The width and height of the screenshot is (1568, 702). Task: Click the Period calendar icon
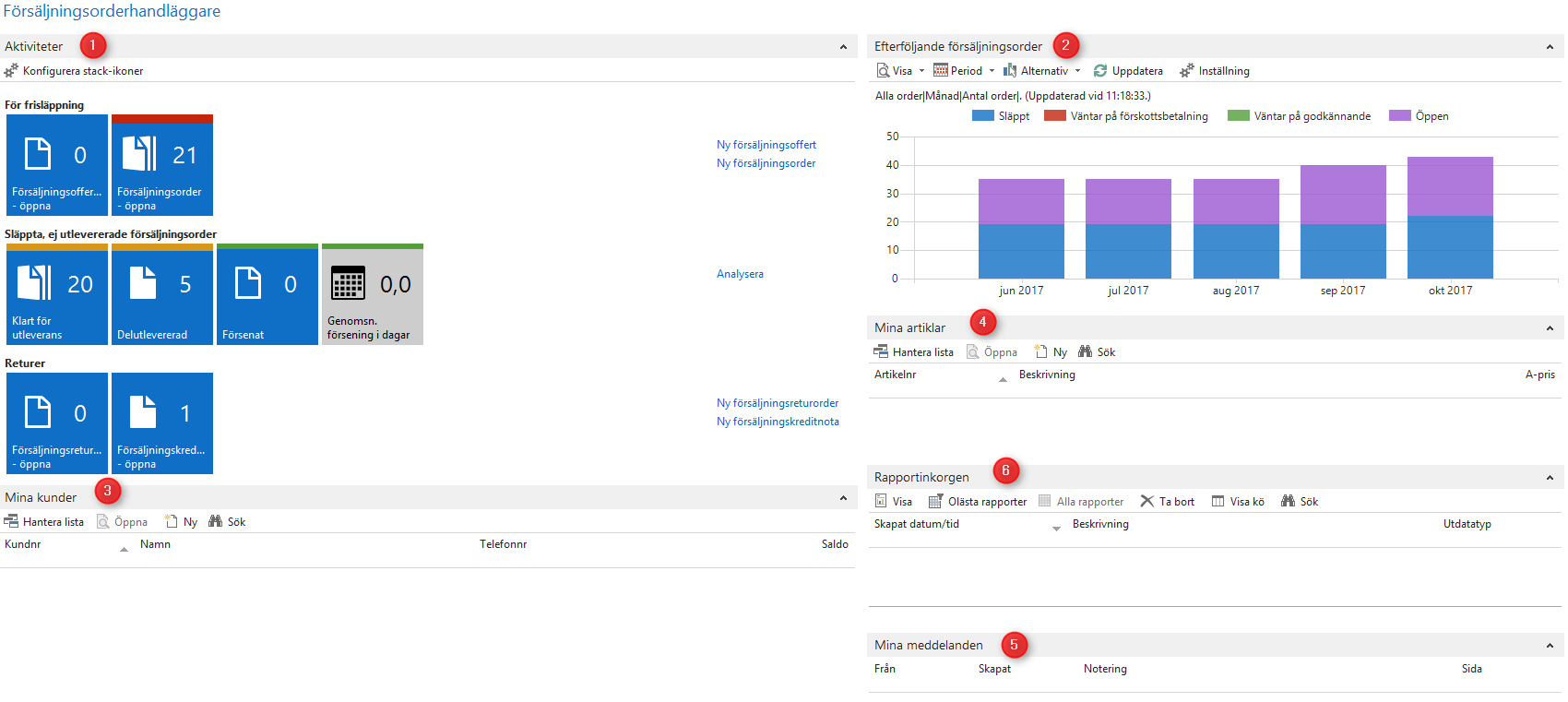tap(941, 71)
